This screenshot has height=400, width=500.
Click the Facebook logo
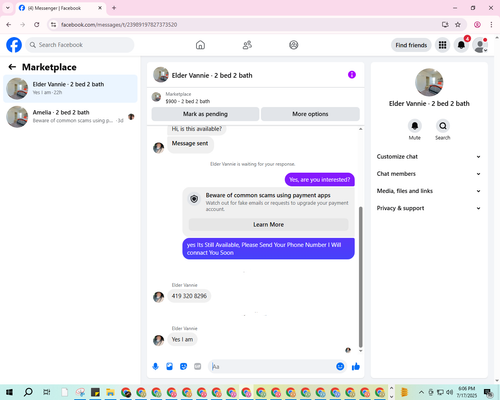click(14, 45)
